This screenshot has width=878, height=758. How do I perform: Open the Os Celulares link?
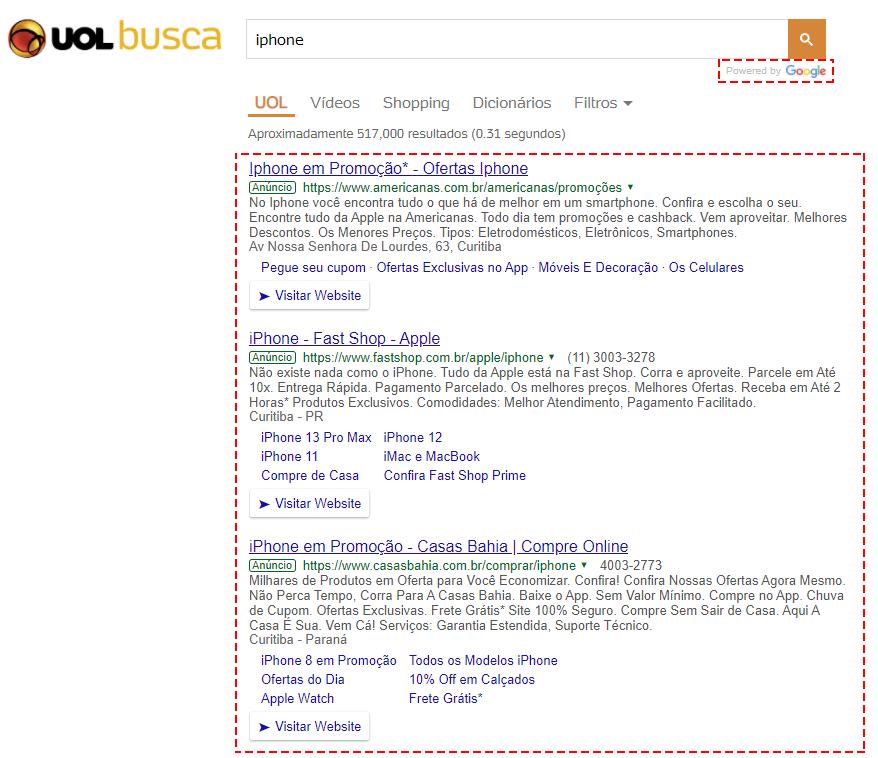[x=706, y=268]
